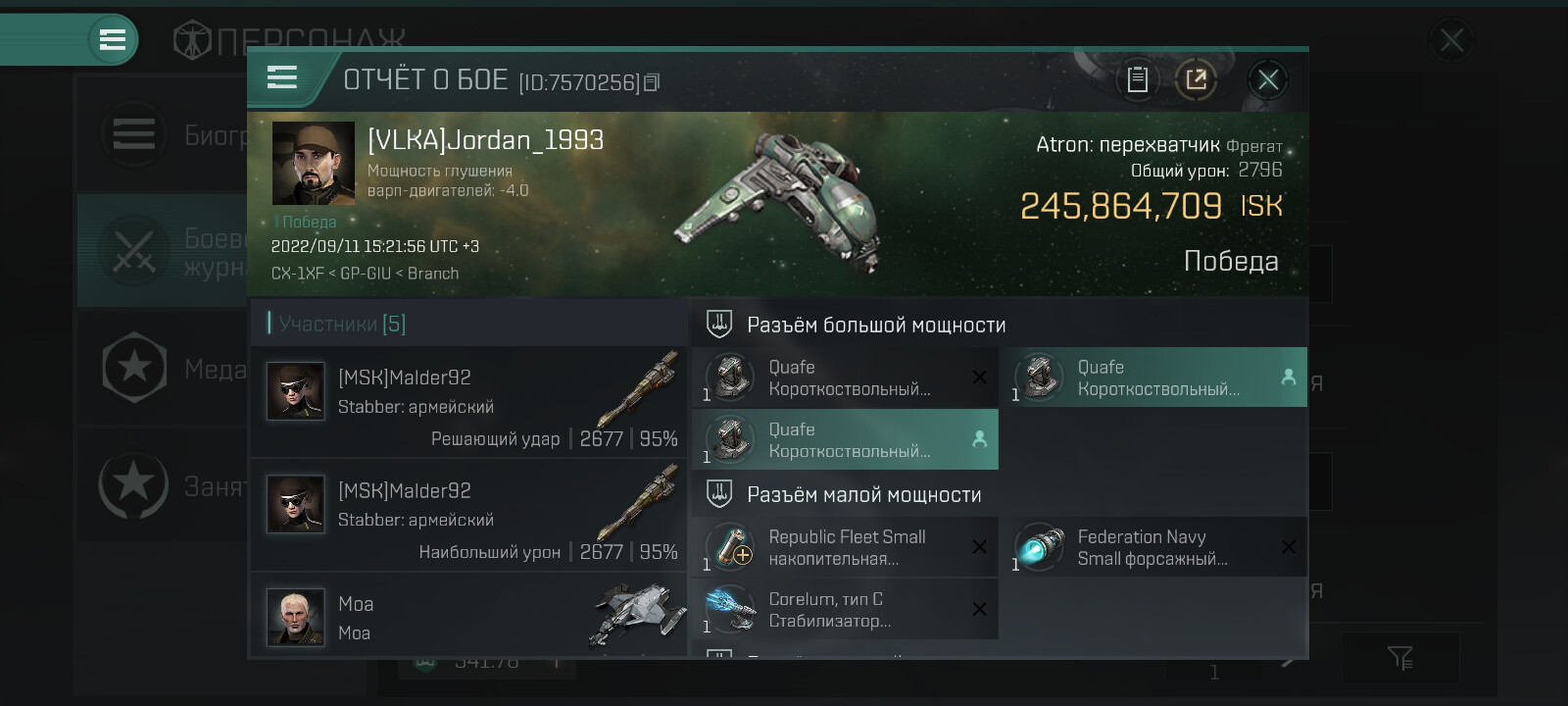This screenshot has height=706, width=1568.
Task: Open pilot name [VLKA]Jordan_1993
Action: click(485, 140)
